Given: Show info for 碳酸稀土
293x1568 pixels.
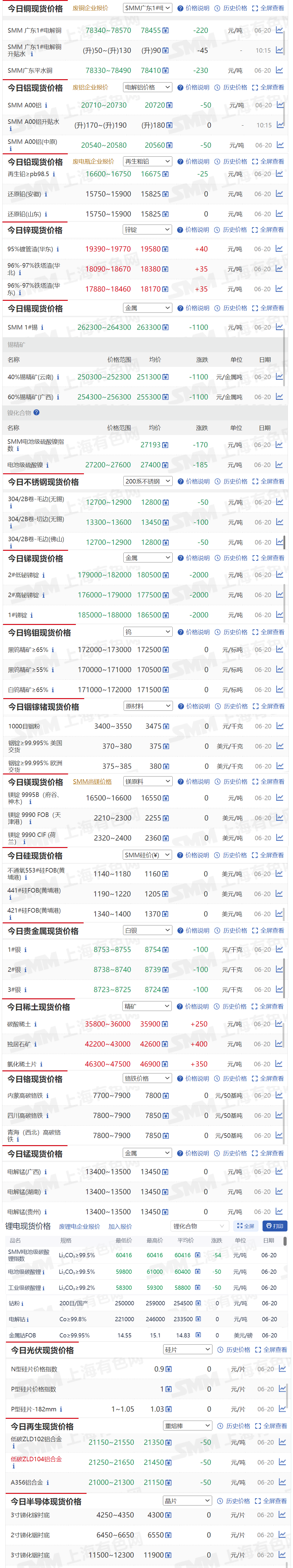Looking at the screenshot, I should pyautogui.click(x=36, y=1024).
